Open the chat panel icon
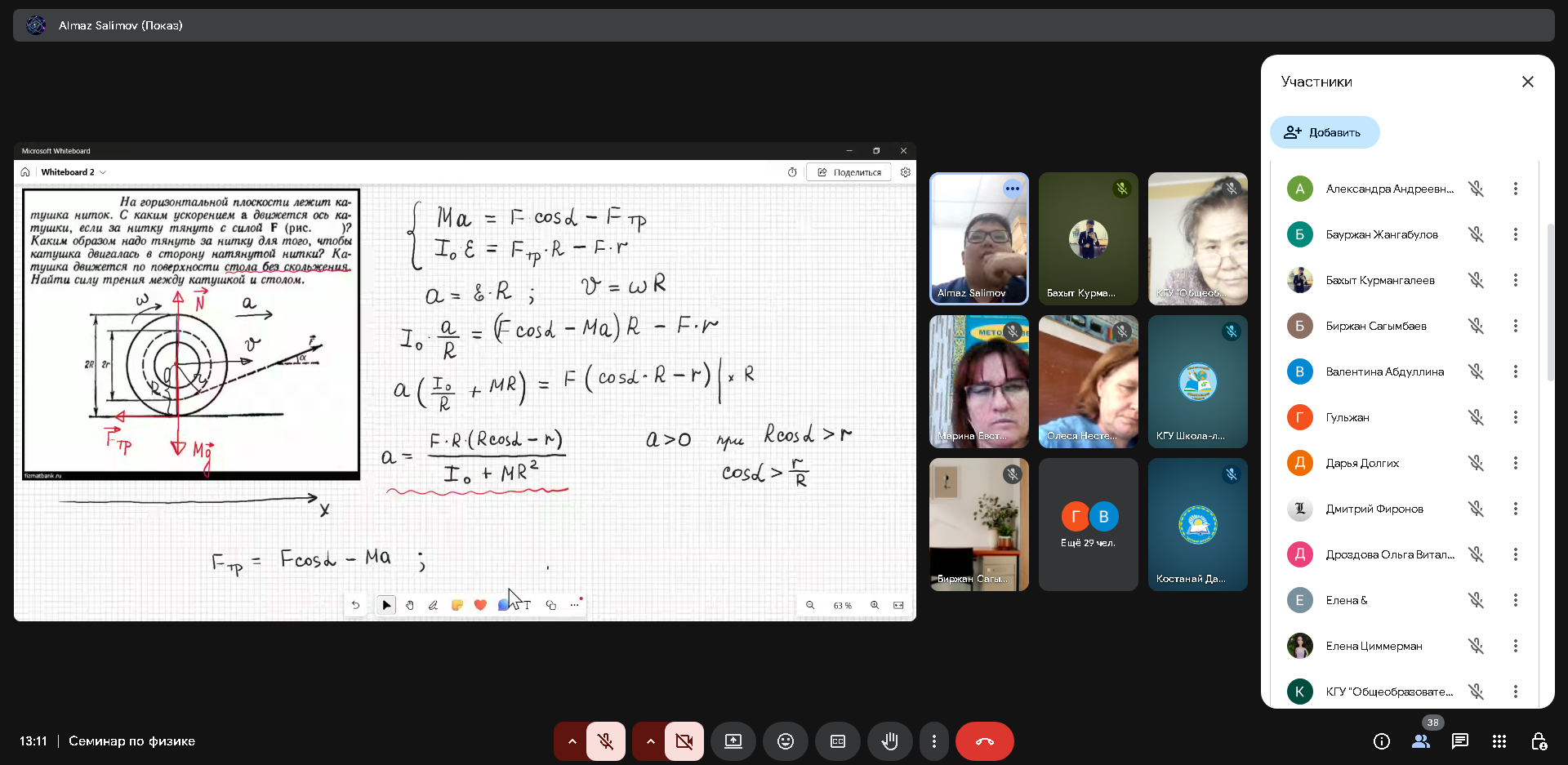This screenshot has width=1568, height=765. (1459, 741)
